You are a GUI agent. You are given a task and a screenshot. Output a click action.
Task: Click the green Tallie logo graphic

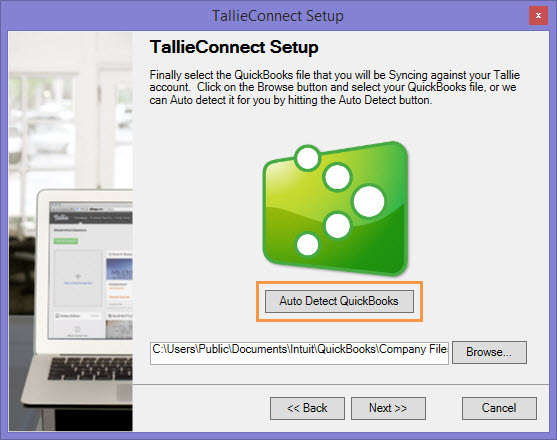(335, 209)
